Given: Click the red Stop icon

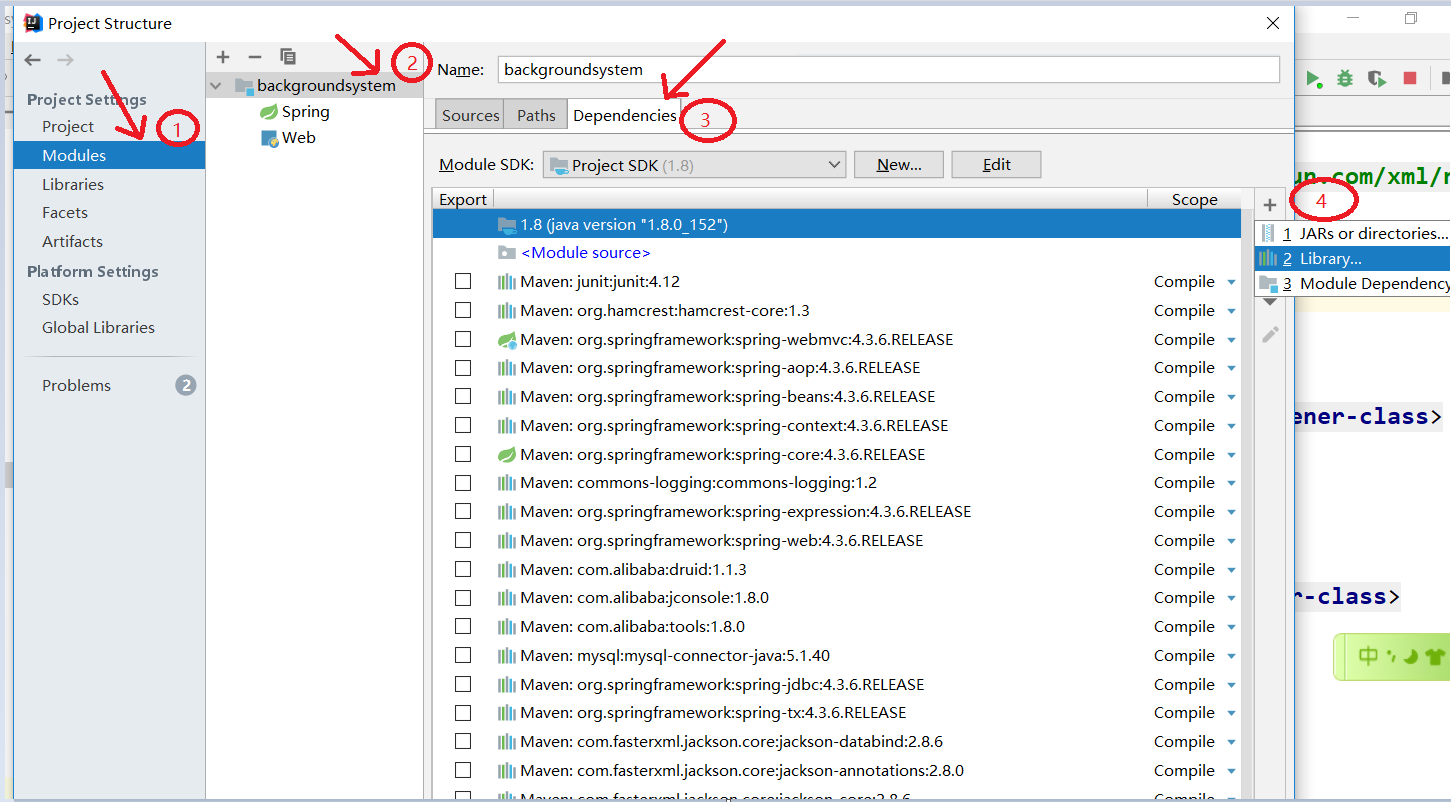Looking at the screenshot, I should tap(1410, 76).
